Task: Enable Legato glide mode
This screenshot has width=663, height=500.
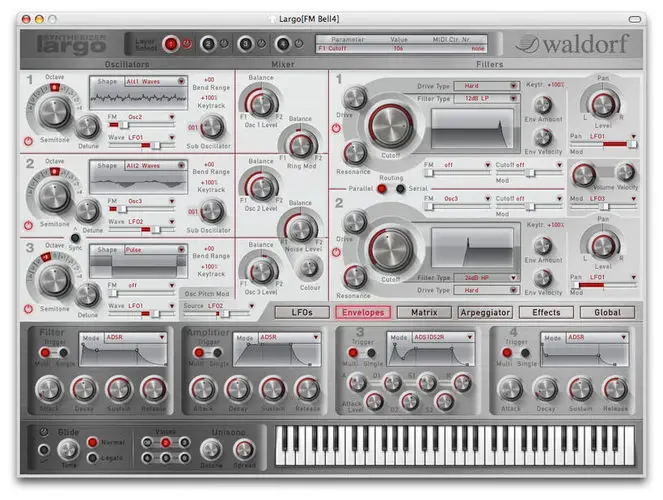Action: [x=93, y=457]
